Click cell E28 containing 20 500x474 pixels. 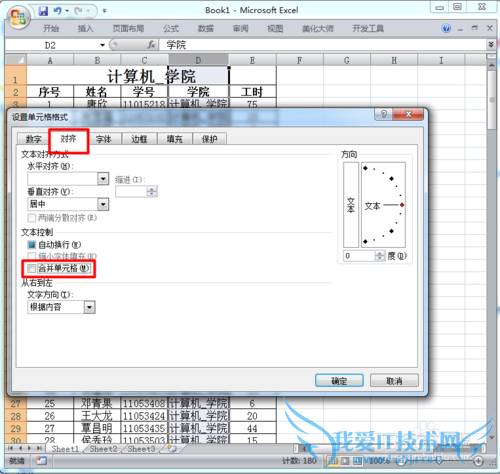point(252,416)
